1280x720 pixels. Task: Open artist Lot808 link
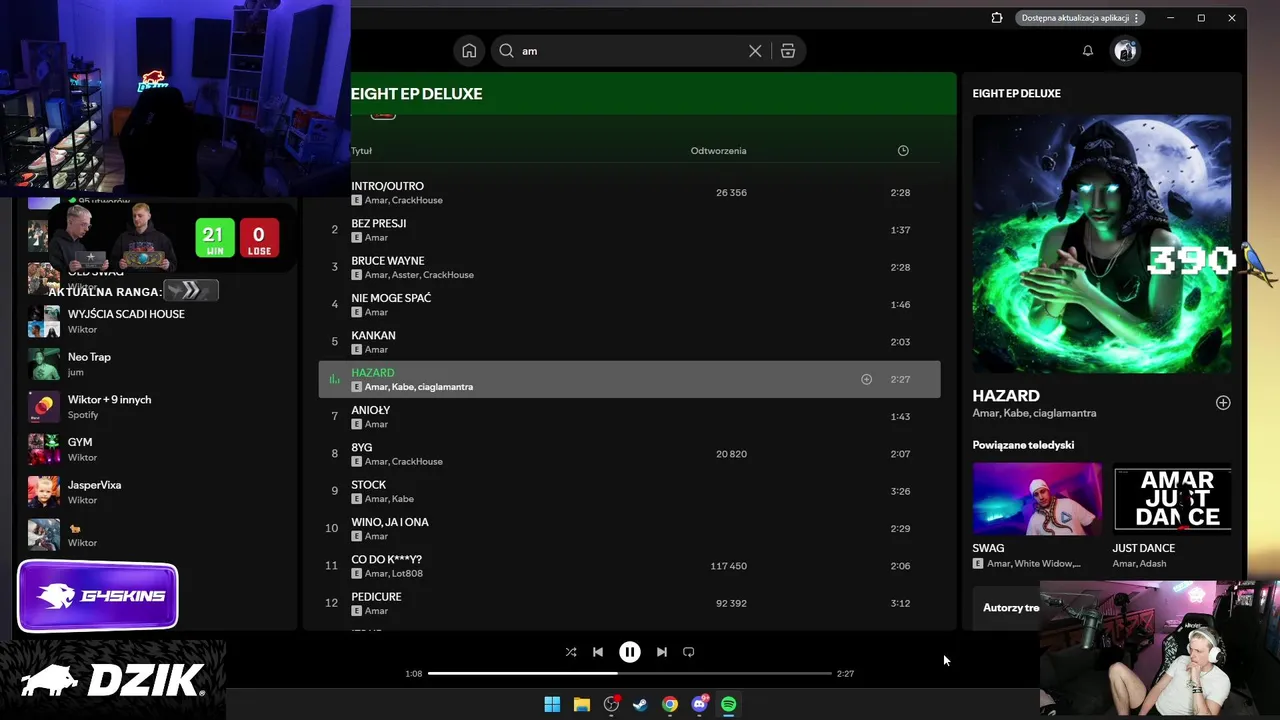(407, 574)
